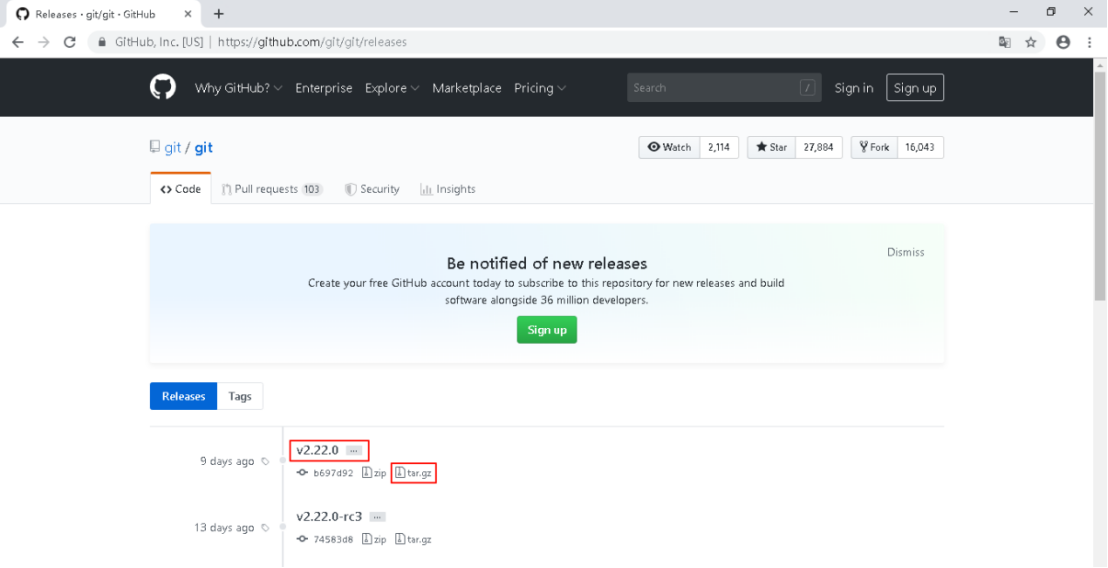Click the GitHub Octocat logo

(x=163, y=88)
